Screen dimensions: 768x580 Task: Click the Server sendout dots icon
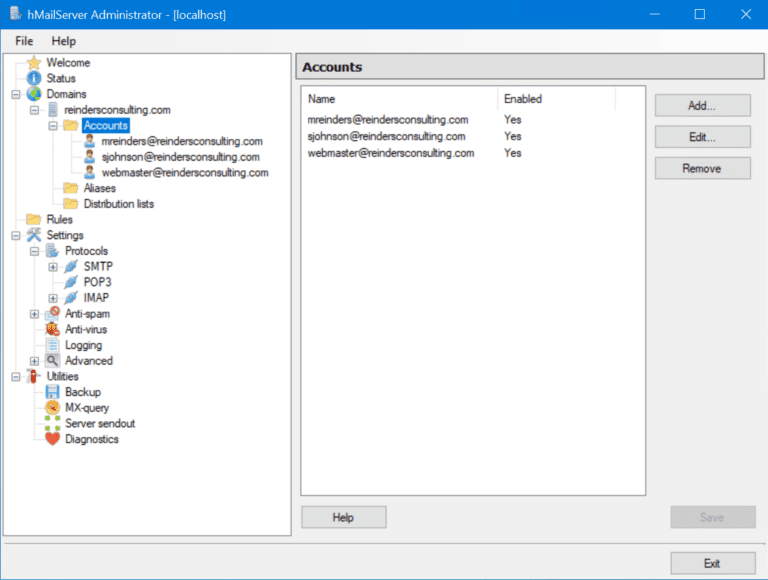[x=52, y=423]
